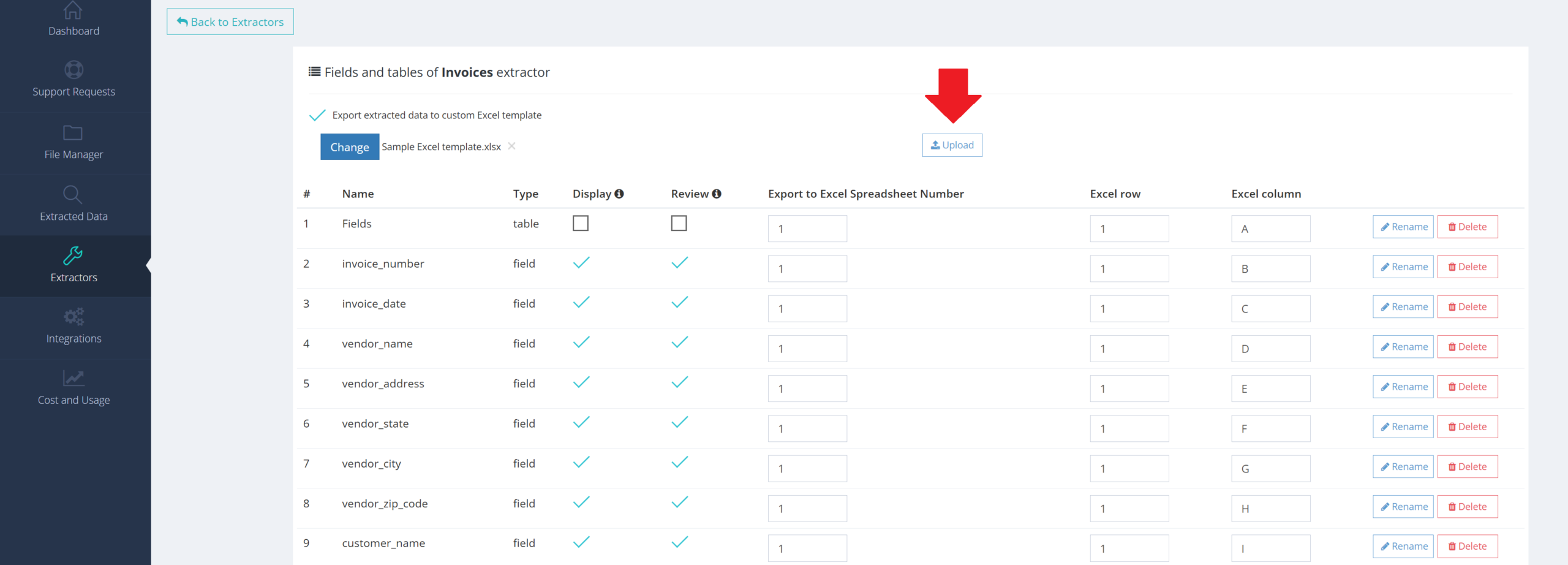The height and width of the screenshot is (565, 1568).
Task: Click the Review info icon
Action: click(717, 194)
